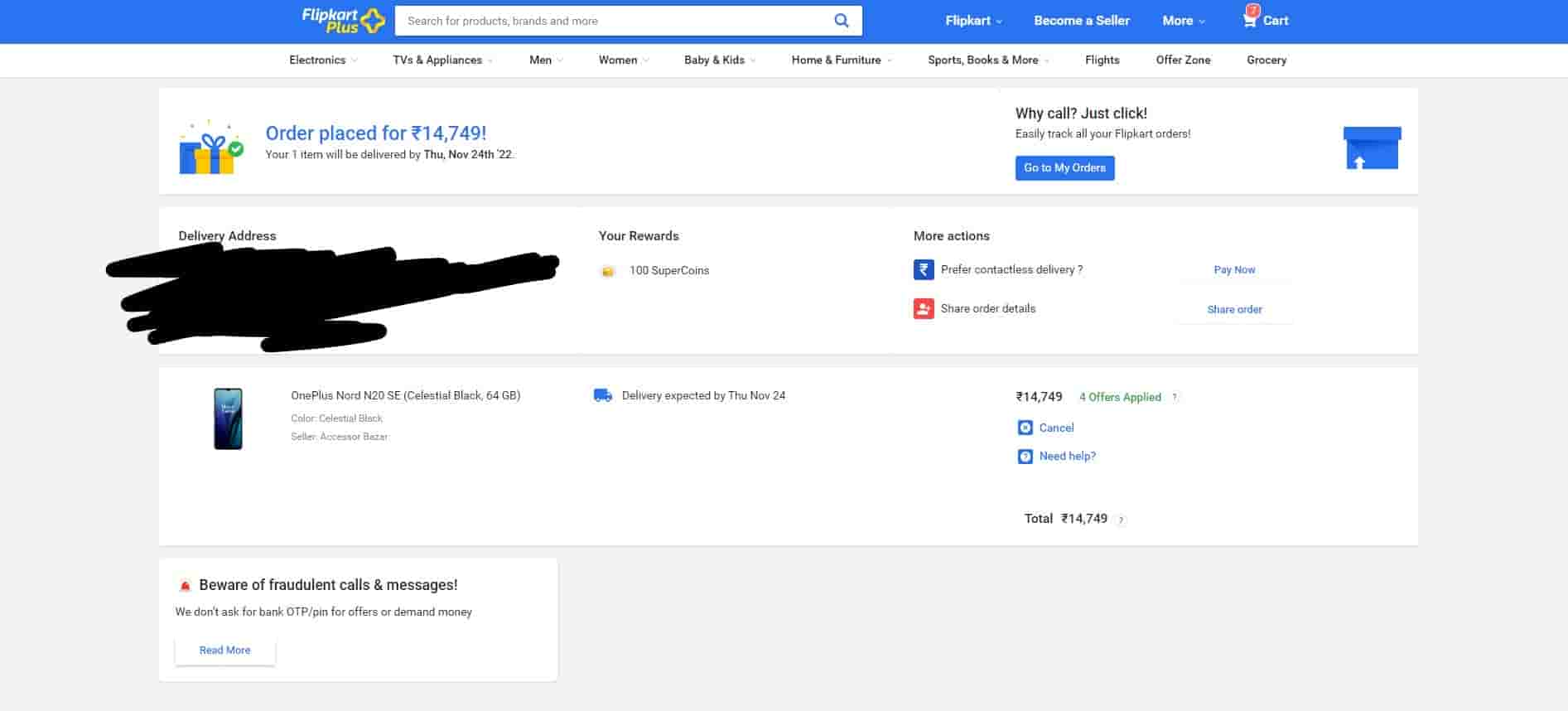The width and height of the screenshot is (1568, 711).
Task: Click the Cancel order icon
Action: tap(1025, 428)
